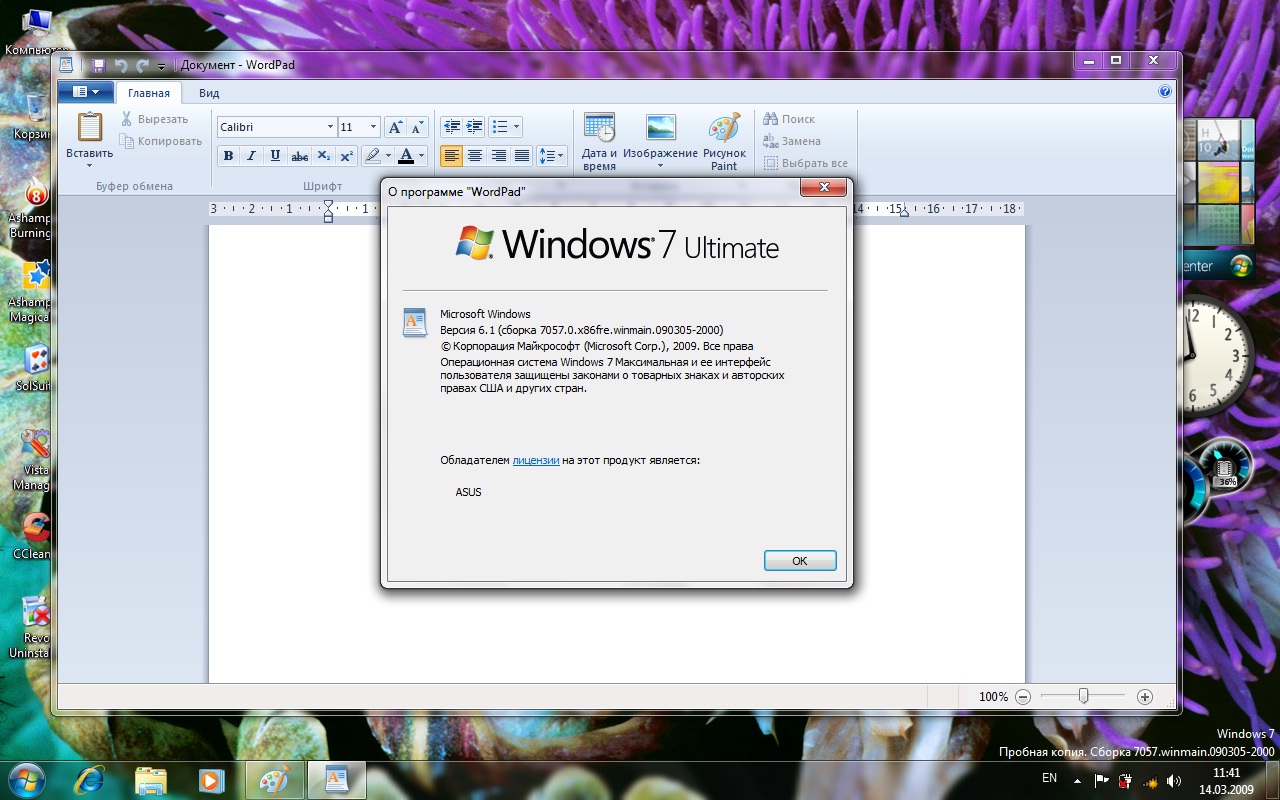Toggle Bold formatting
This screenshot has height=800, width=1280.
tap(228, 155)
